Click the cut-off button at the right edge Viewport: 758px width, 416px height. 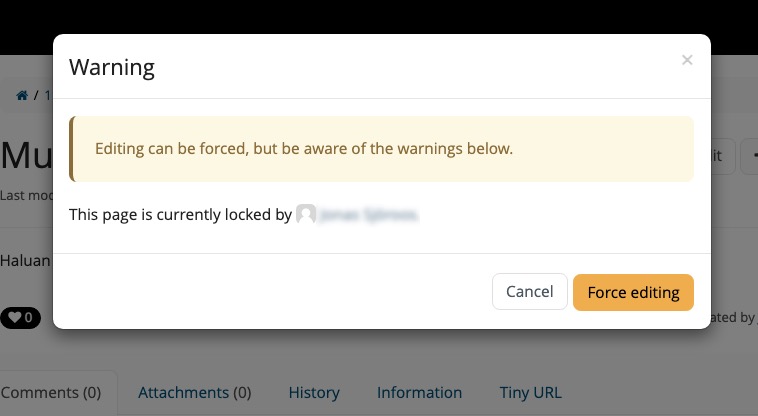point(749,156)
